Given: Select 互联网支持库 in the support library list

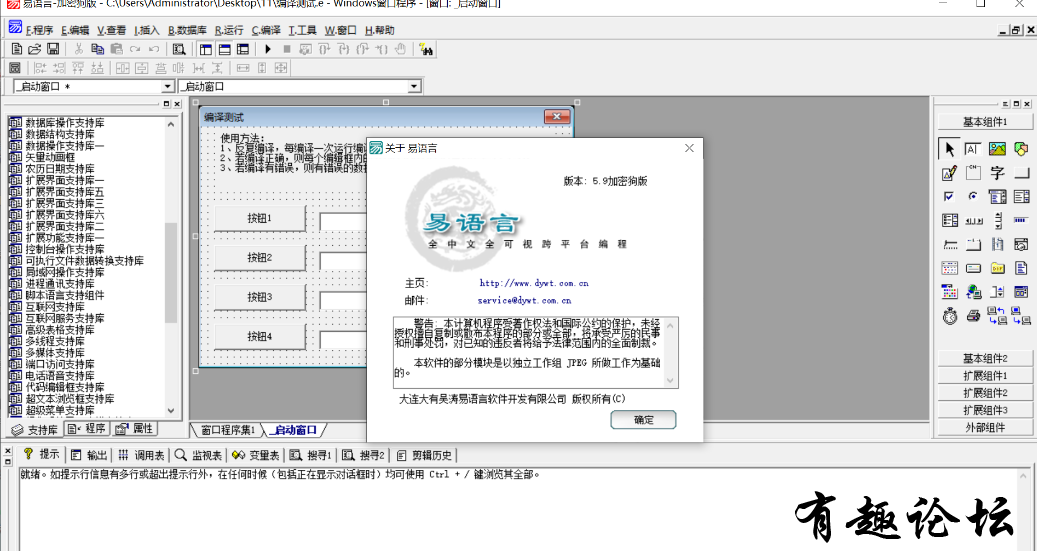Looking at the screenshot, I should [55, 307].
